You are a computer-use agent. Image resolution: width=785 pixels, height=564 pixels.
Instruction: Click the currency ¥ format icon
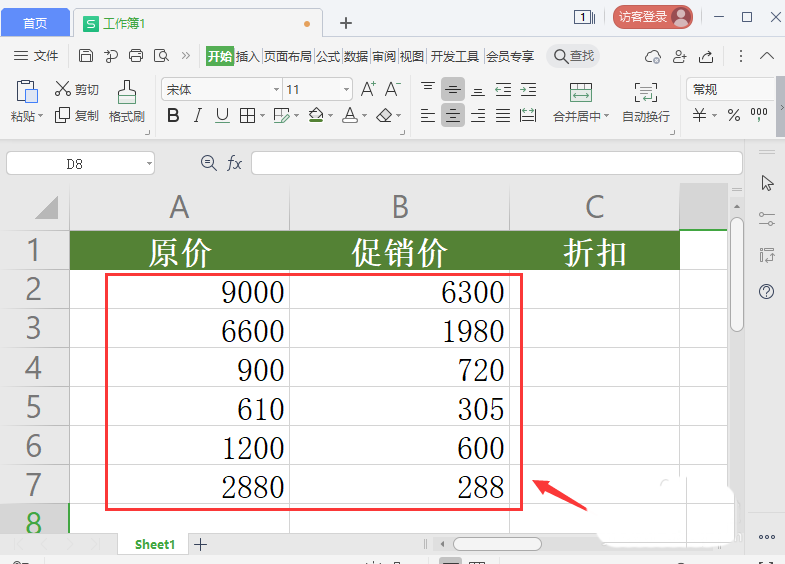tap(699, 116)
